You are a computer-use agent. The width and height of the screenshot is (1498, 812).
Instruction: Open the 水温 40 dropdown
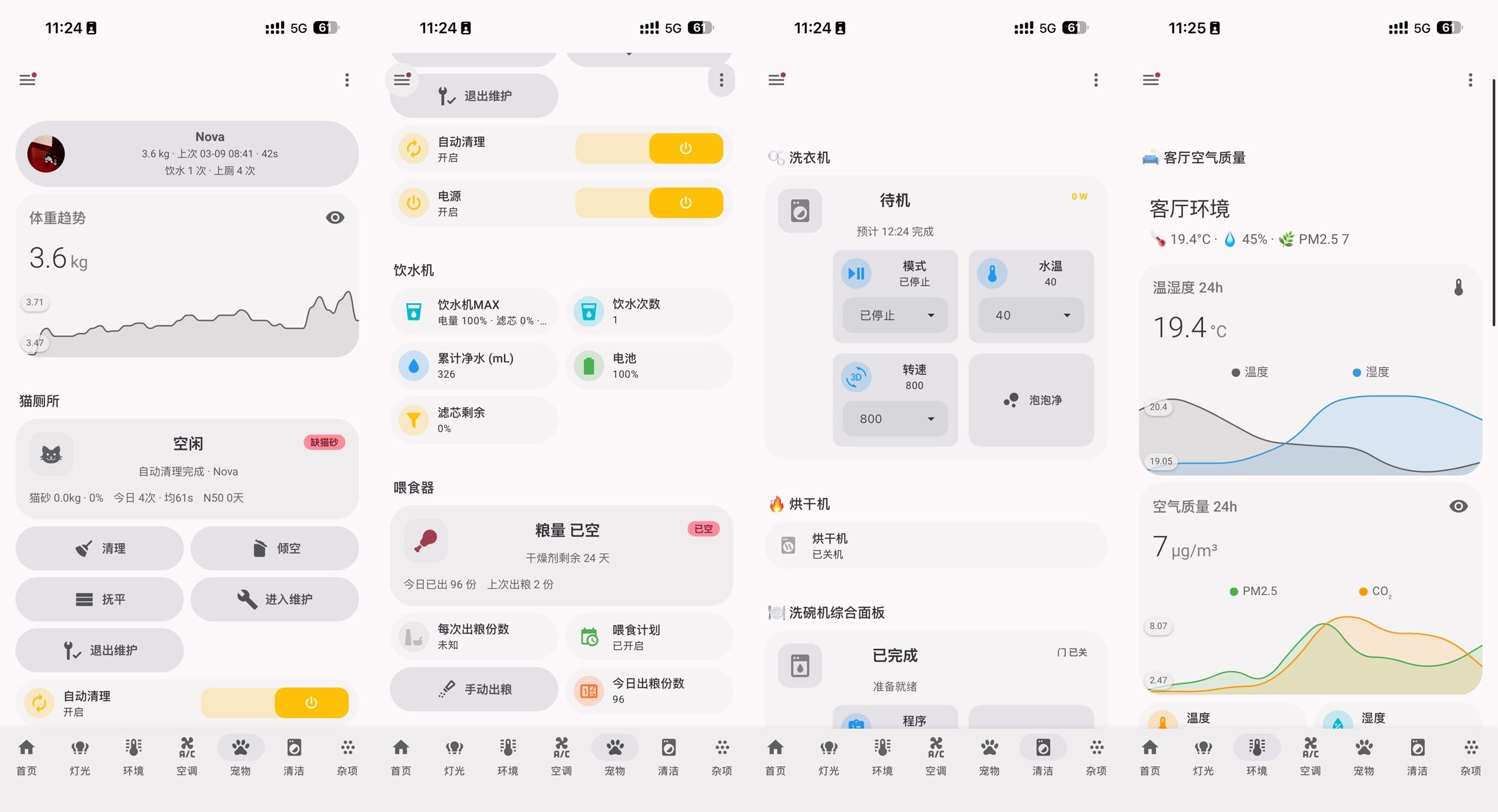[x=1031, y=315]
